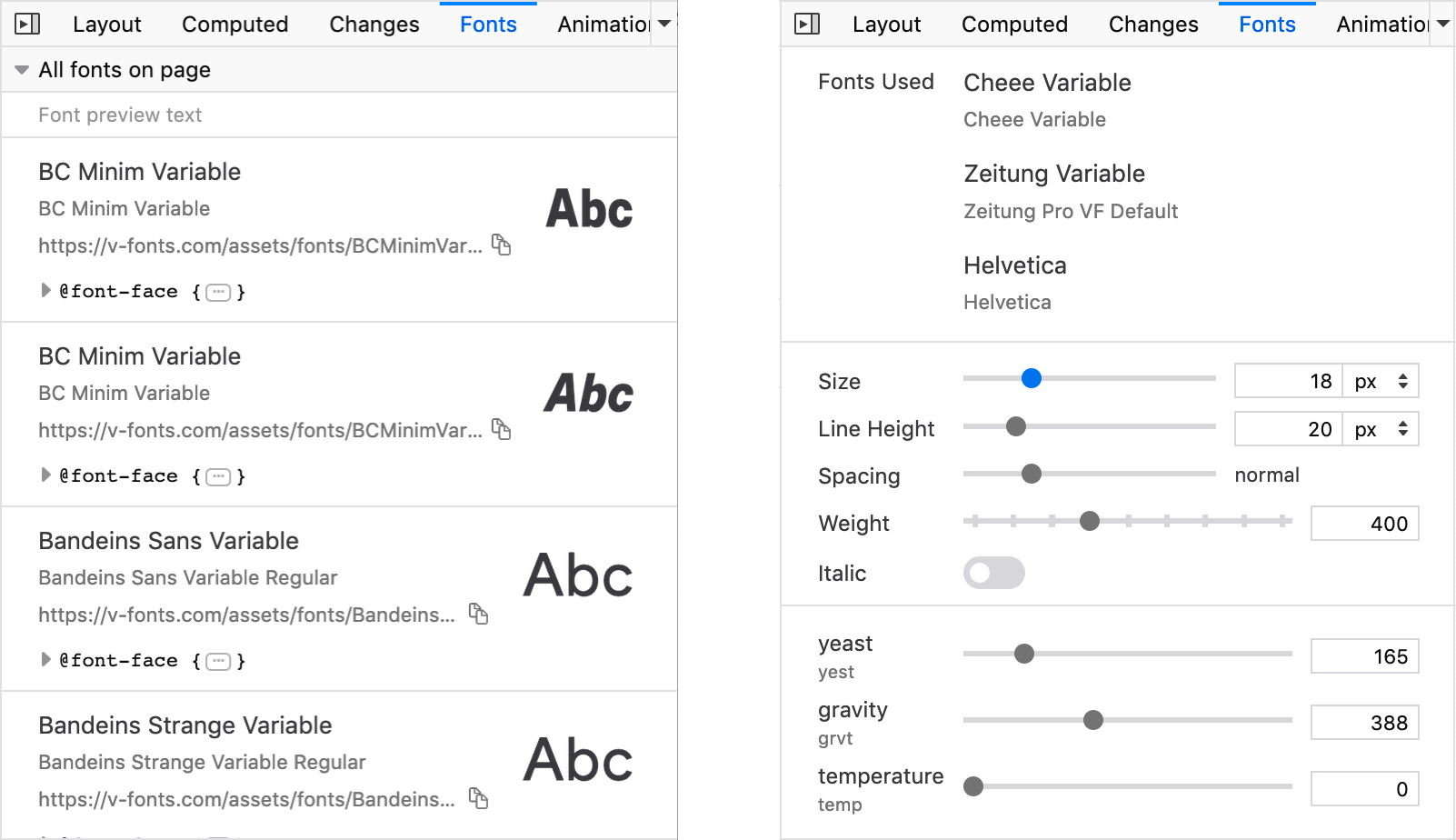This screenshot has height=840, width=1456.
Task: Copy the first BC Minim Variable font URL
Action: (503, 245)
